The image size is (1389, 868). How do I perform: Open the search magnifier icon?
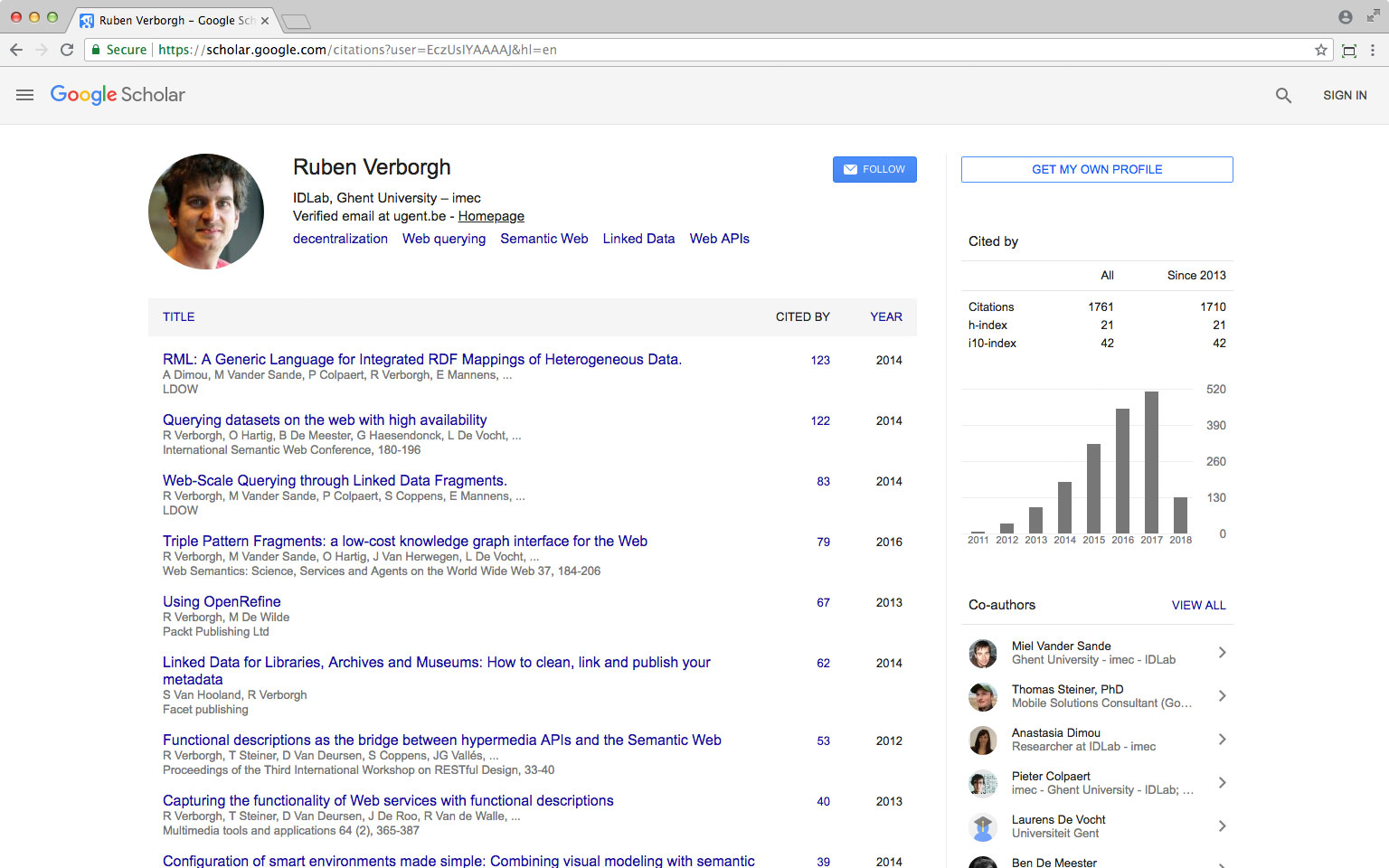click(1283, 95)
